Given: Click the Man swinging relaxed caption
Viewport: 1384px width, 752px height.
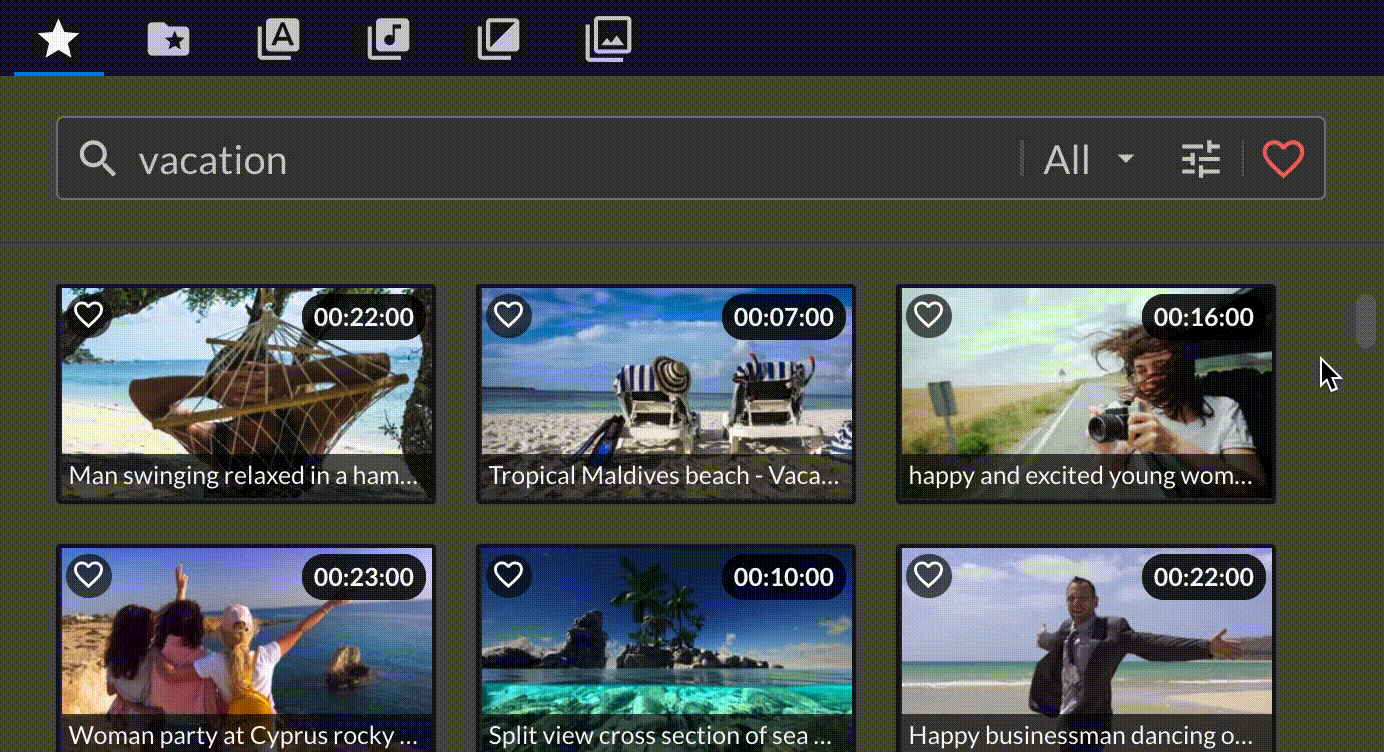Looking at the screenshot, I should pos(244,476).
